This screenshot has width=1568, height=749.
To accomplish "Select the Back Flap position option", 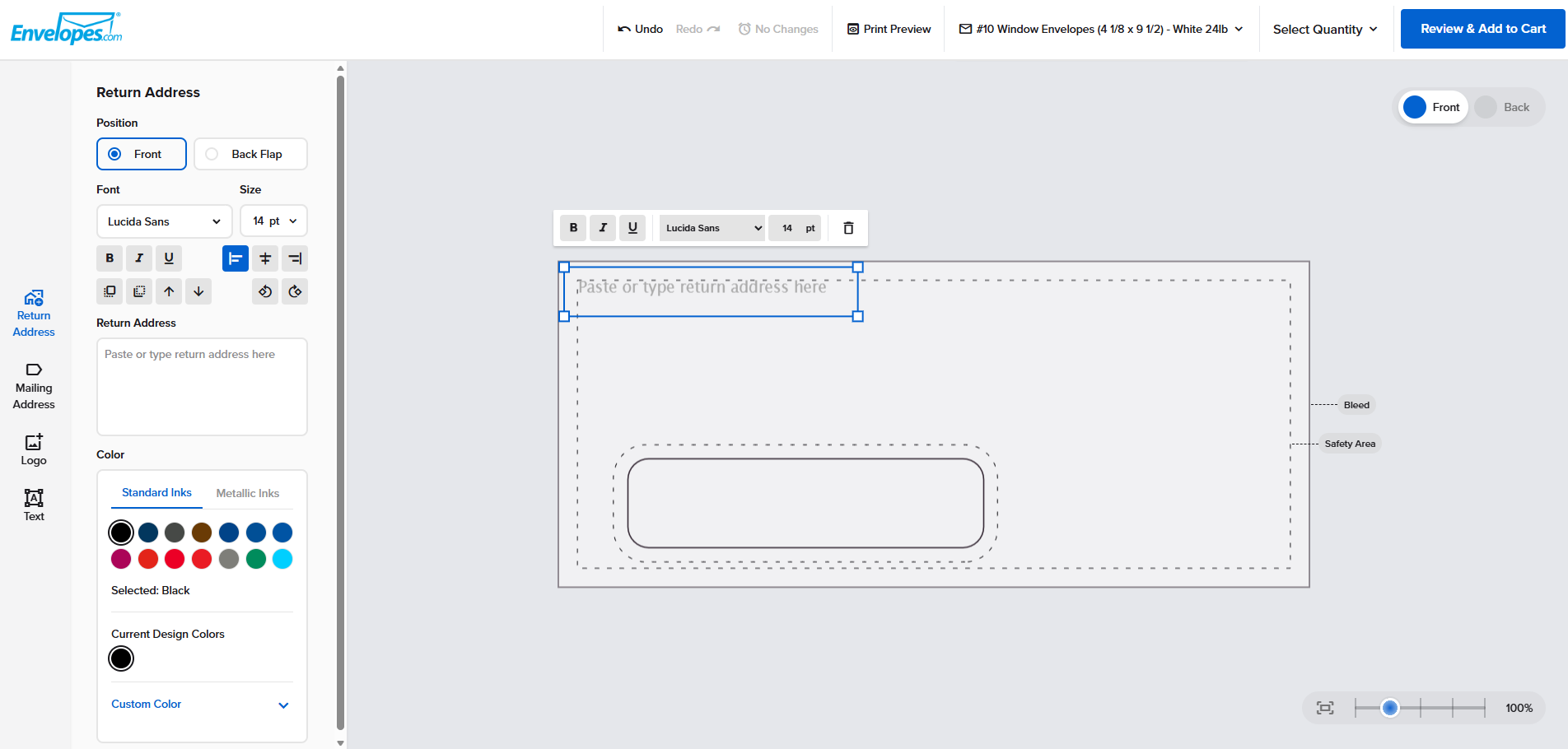I will click(250, 154).
